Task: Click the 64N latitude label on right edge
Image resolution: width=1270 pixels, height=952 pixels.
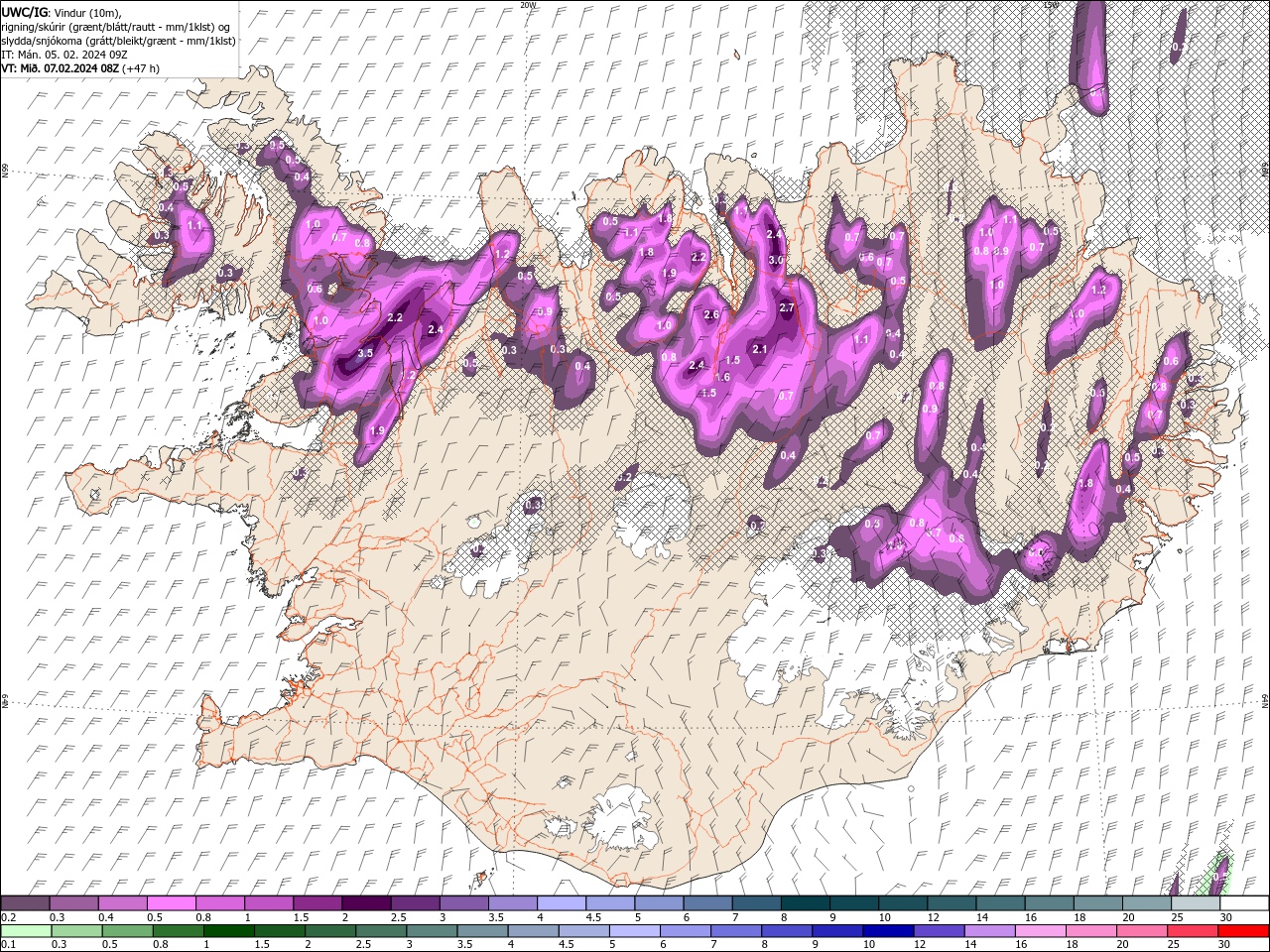Action: click(x=1265, y=701)
